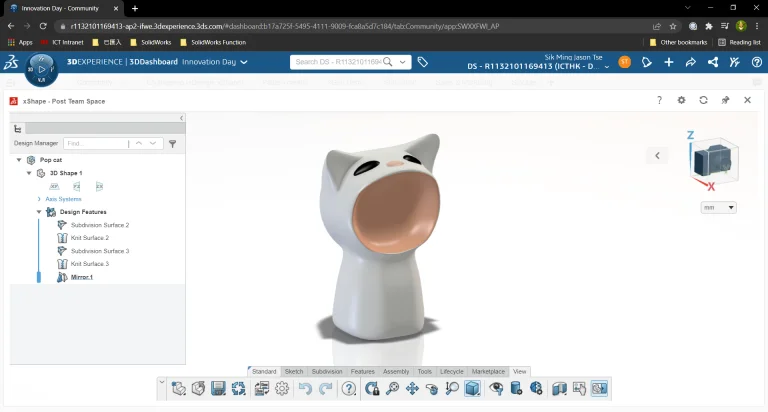Toggle the pin icon on xShape panel
Viewport: 768px width, 412px height.
(x=725, y=100)
